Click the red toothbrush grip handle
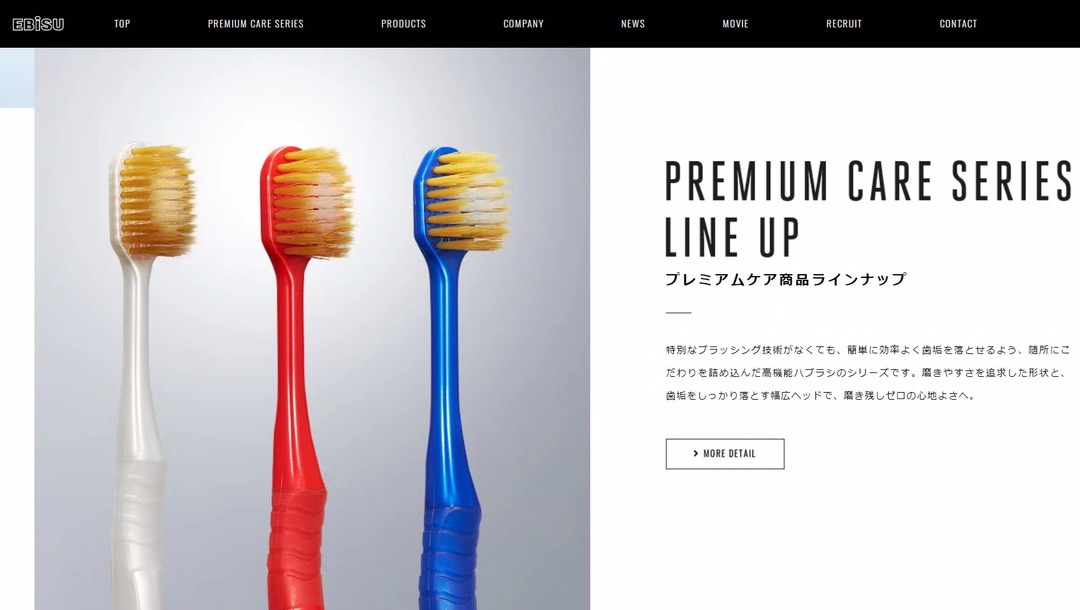1080x610 pixels. (298, 547)
